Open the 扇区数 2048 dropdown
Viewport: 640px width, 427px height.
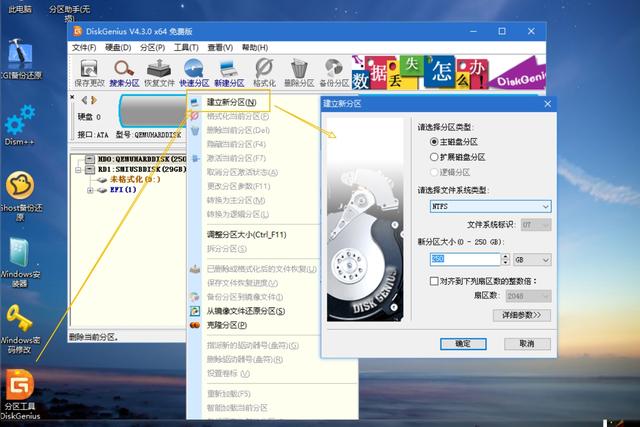529,296
